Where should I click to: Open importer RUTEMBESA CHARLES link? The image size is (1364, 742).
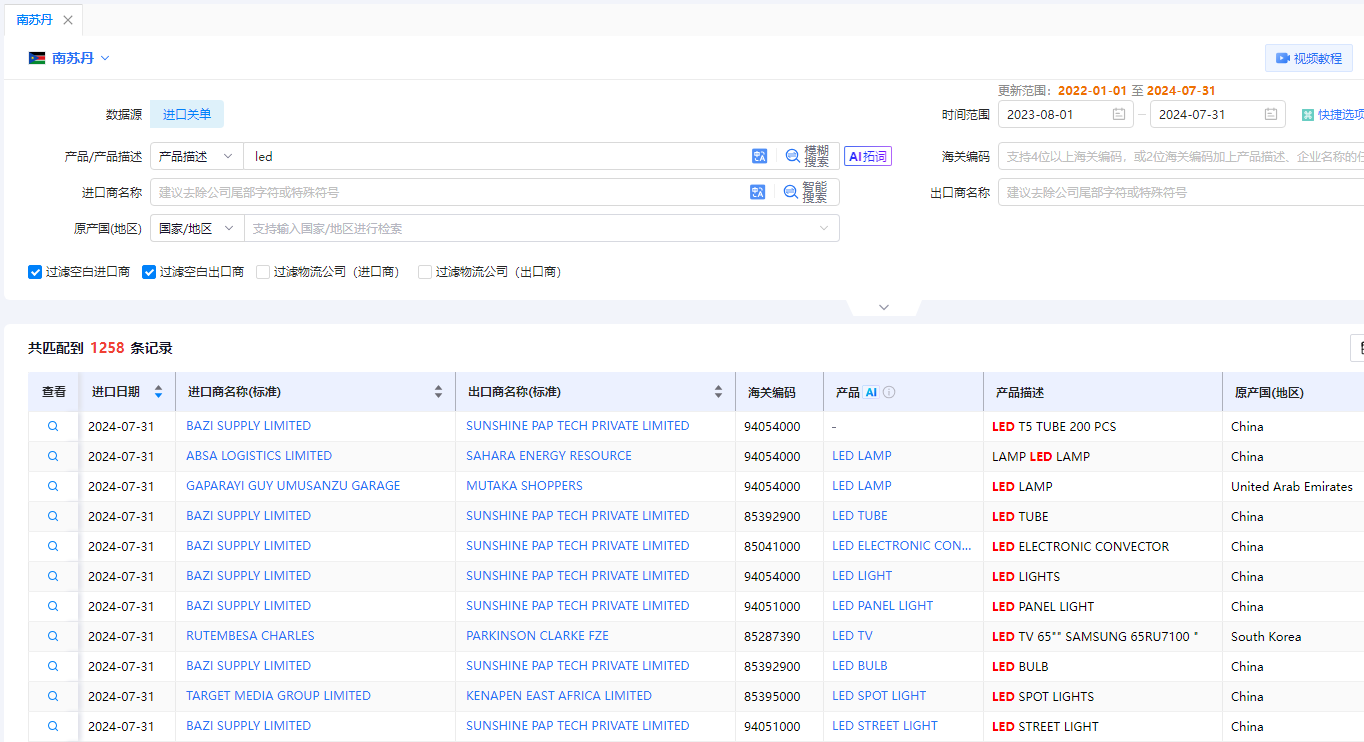point(250,636)
